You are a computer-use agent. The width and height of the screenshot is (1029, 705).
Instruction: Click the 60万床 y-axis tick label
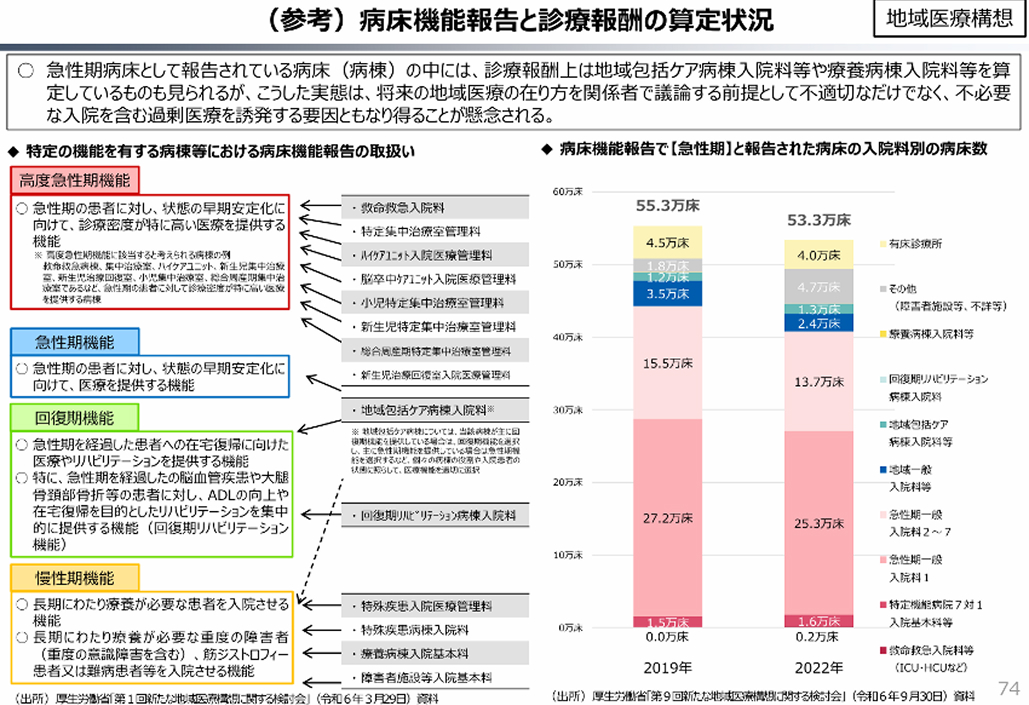tap(568, 192)
